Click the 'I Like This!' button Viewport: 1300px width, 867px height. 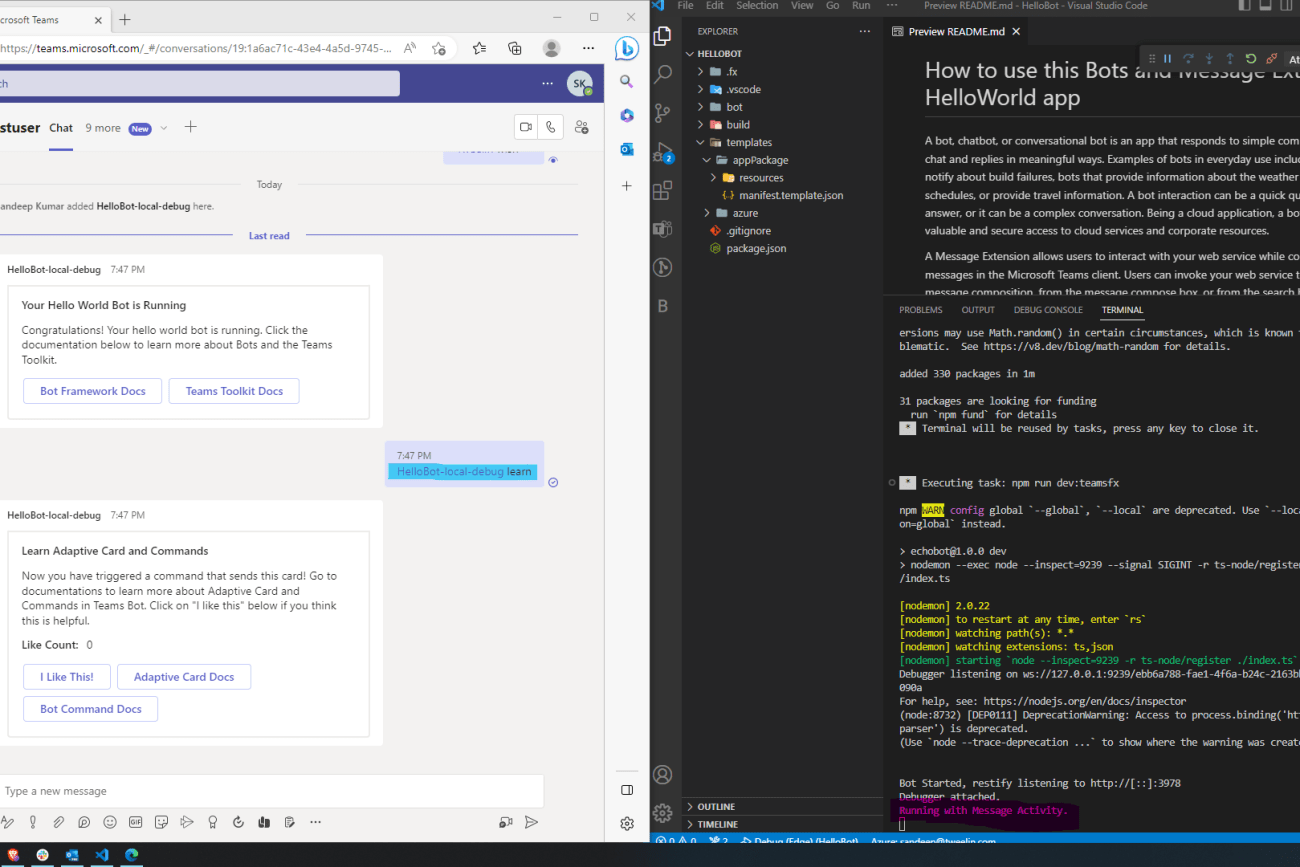[67, 677]
